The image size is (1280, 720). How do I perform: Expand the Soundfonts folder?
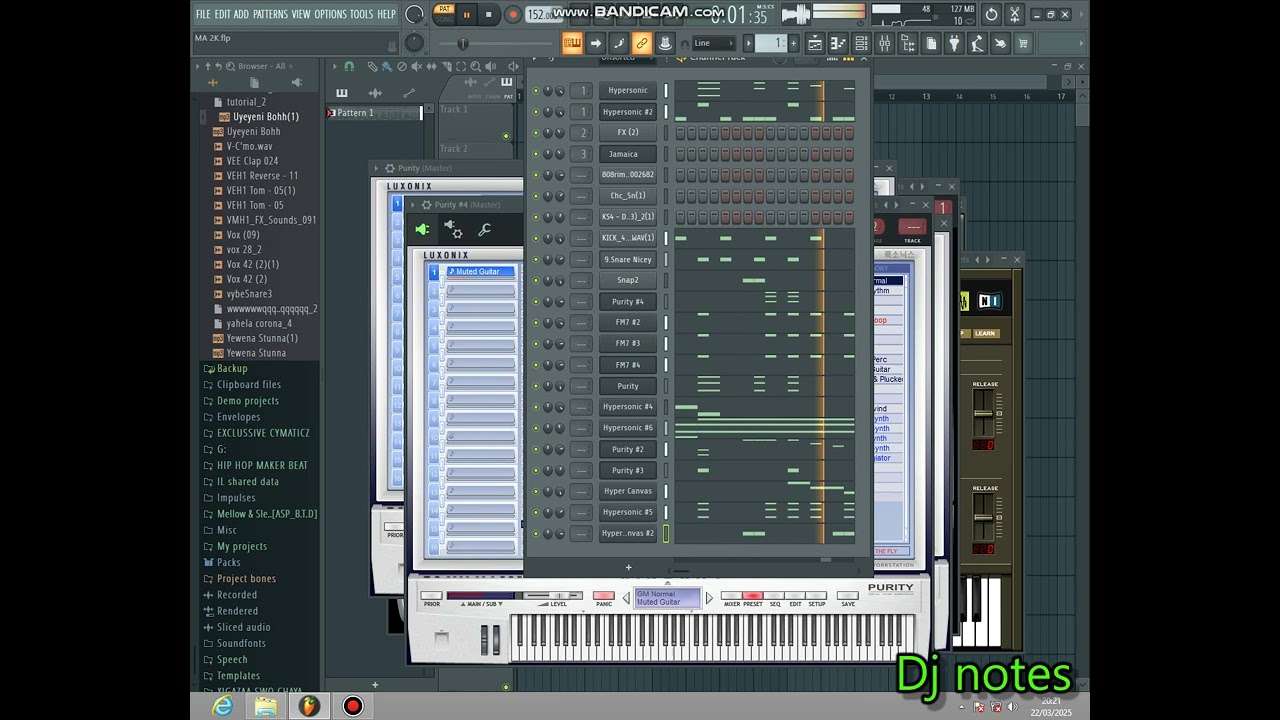[241, 643]
